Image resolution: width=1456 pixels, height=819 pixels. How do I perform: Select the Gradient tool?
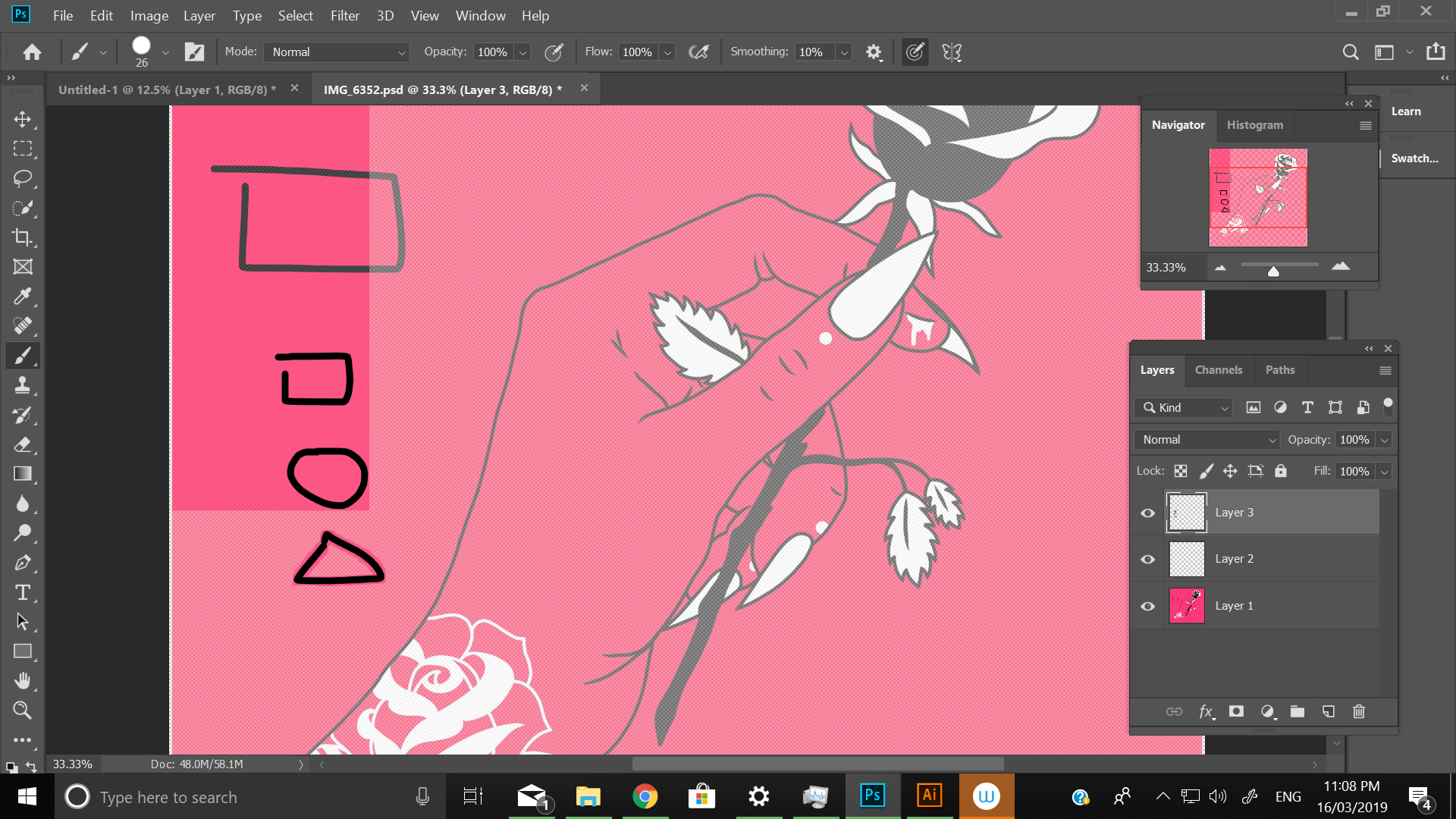[x=23, y=474]
